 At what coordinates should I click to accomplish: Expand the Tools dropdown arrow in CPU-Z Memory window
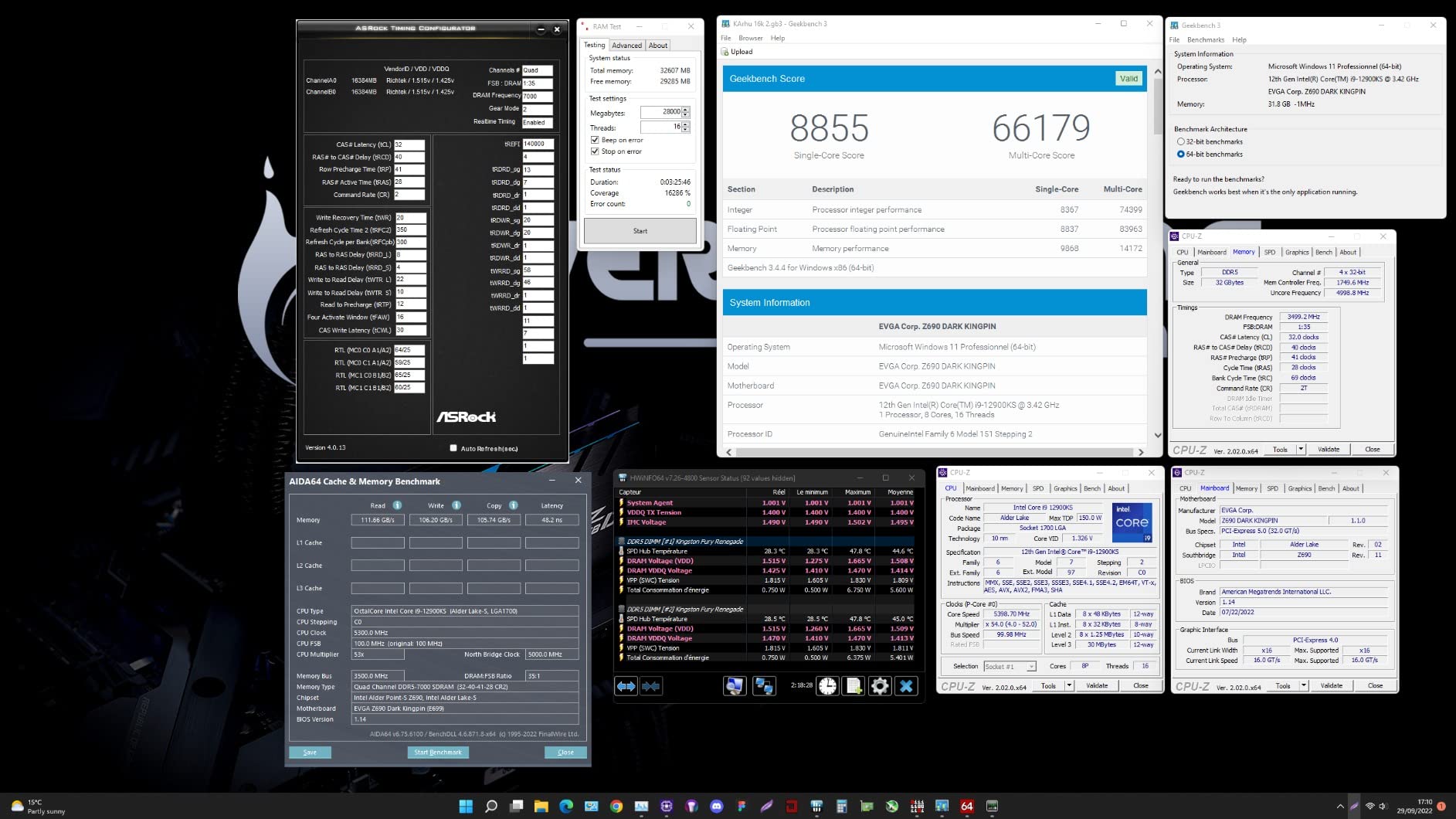(x=1301, y=449)
